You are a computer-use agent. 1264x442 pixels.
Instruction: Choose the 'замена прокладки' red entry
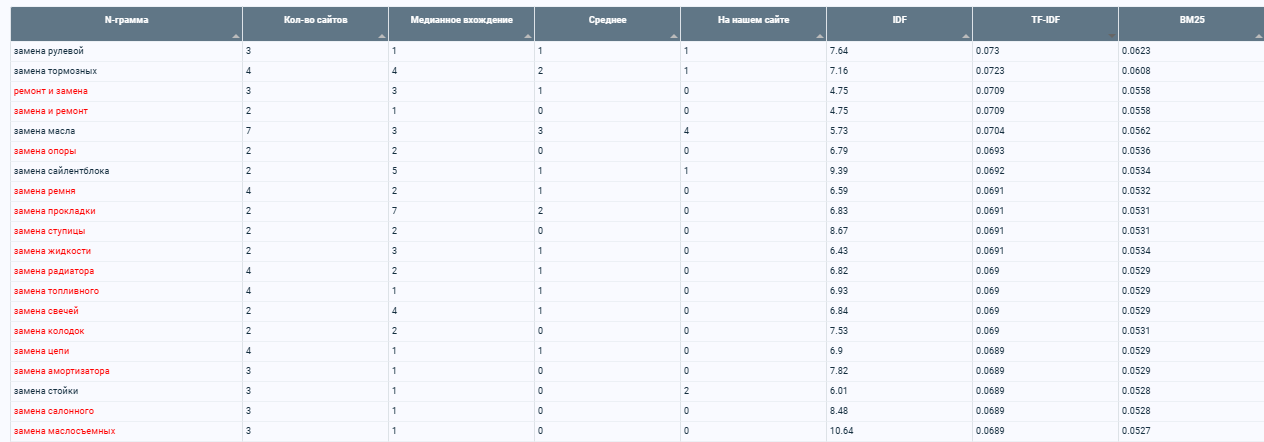coord(55,211)
